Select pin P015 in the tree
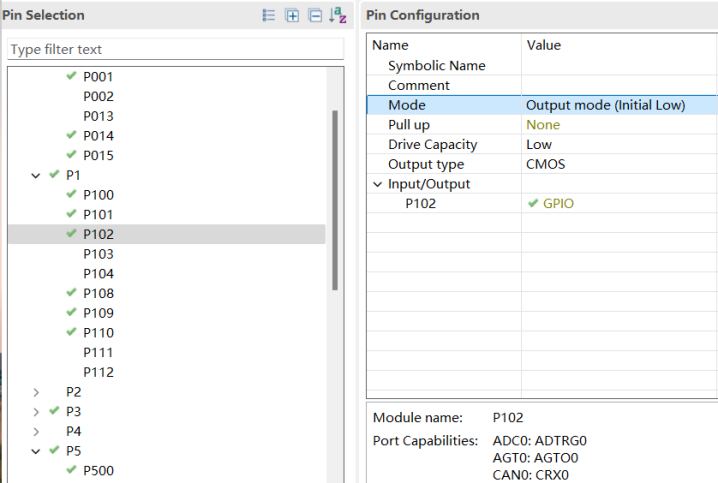 tap(98, 155)
